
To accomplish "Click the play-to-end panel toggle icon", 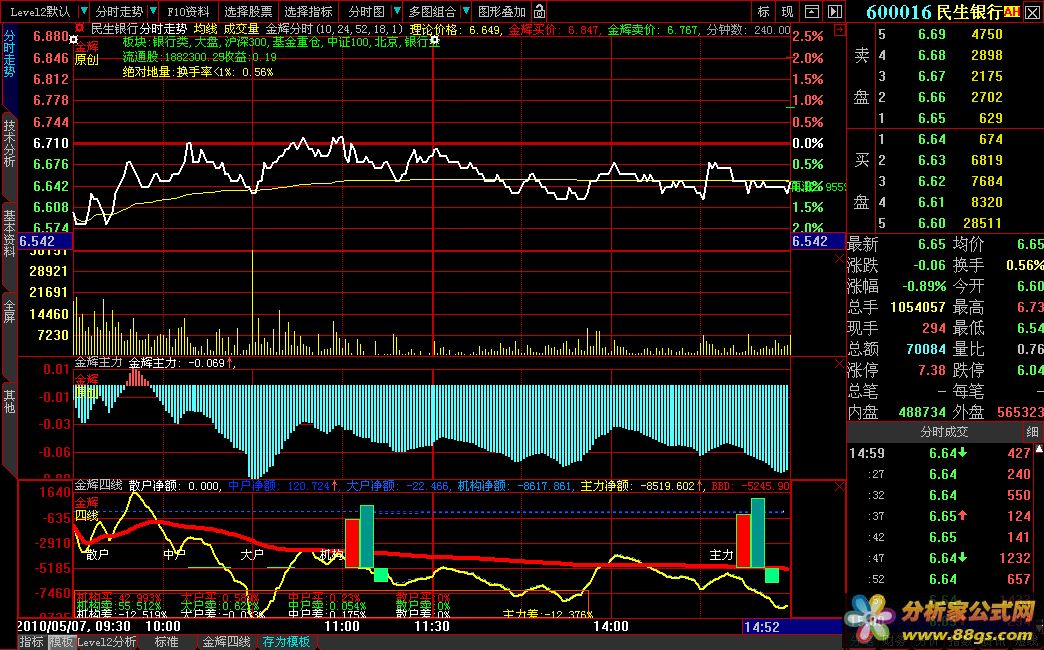I will (x=835, y=11).
